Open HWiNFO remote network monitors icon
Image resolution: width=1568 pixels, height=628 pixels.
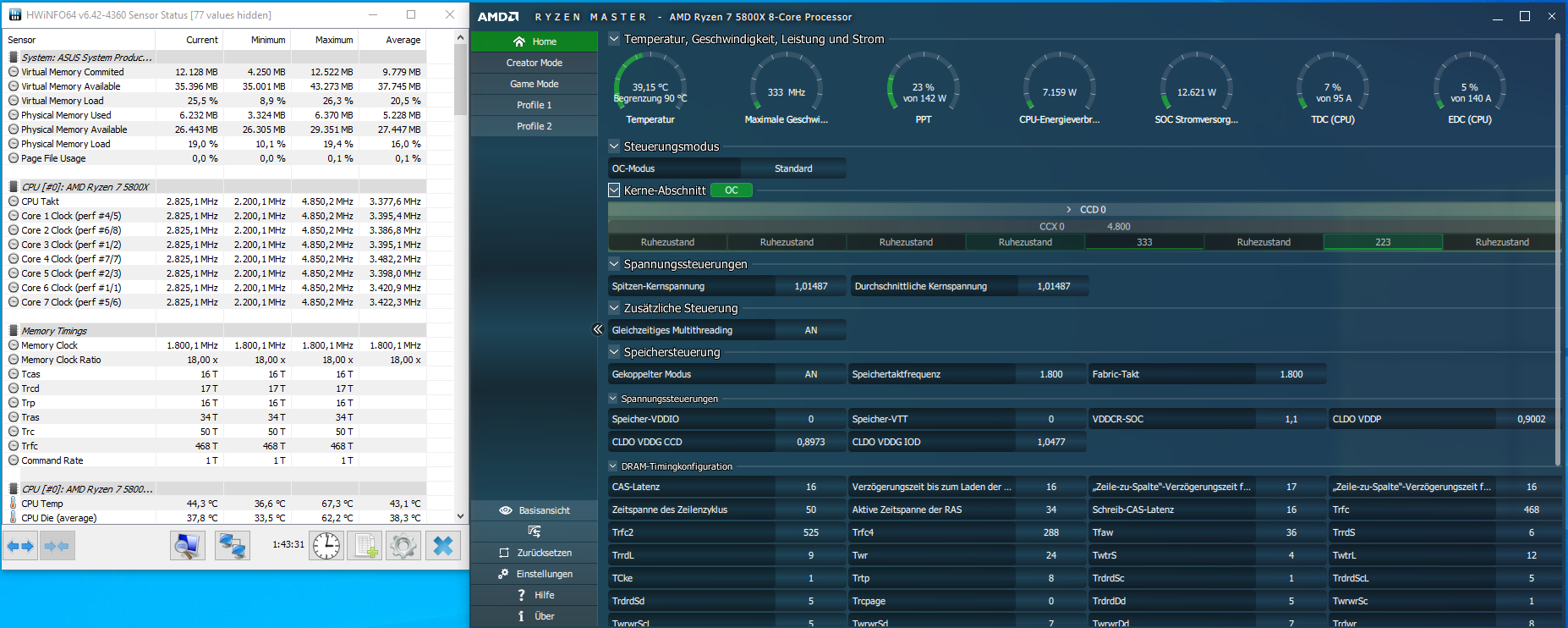point(232,546)
